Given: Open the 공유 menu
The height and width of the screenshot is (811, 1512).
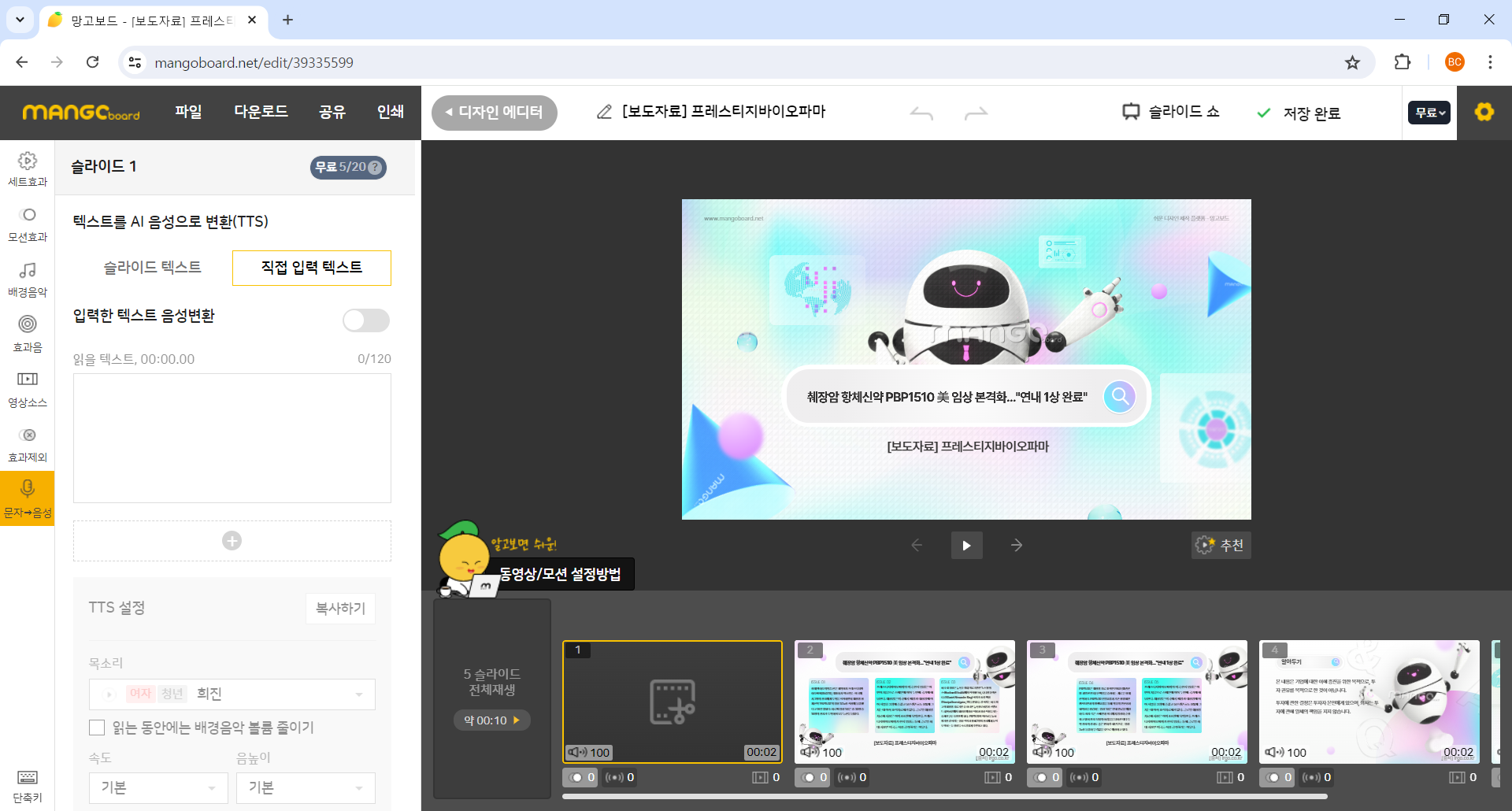Looking at the screenshot, I should pyautogui.click(x=332, y=112).
